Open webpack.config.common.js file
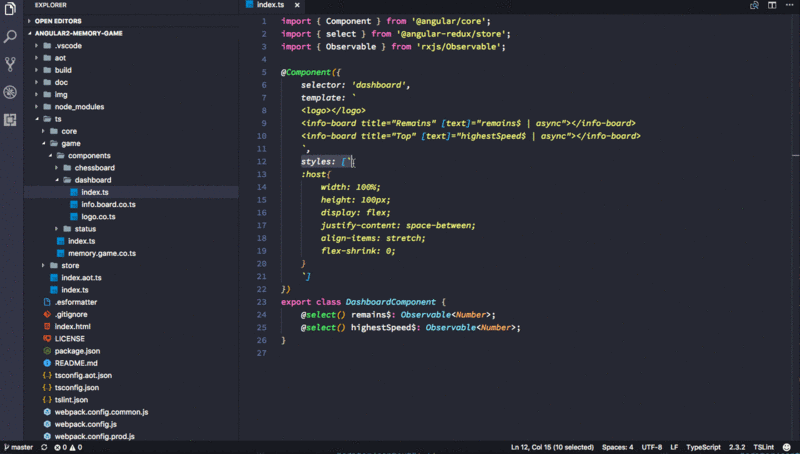This screenshot has height=454, width=800. click(x=101, y=412)
